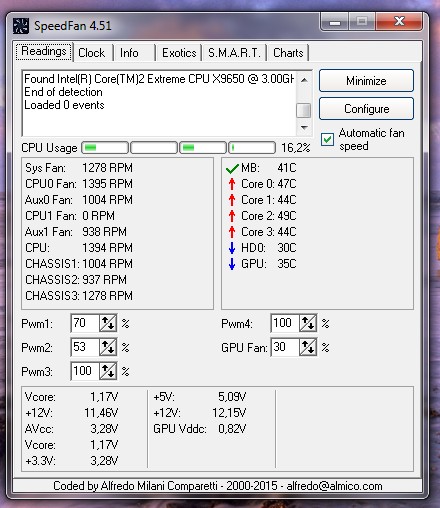Viewport: 440px width, 508px height.
Task: Adjust the GPU Fan speed spinner arrows
Action: coord(308,347)
